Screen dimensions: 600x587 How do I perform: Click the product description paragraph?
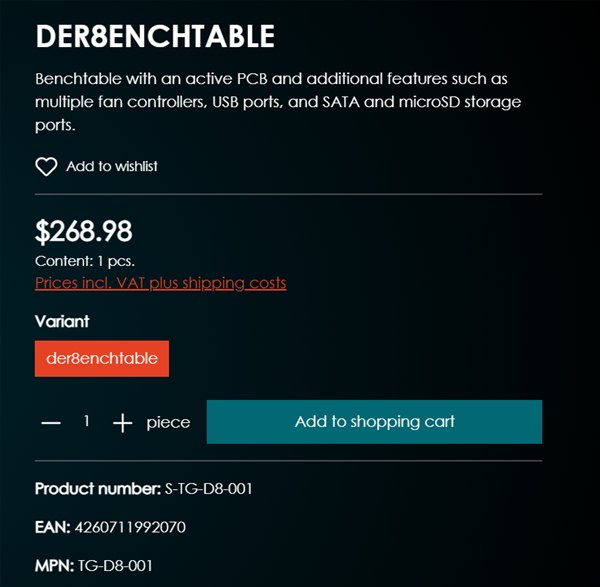tap(278, 102)
